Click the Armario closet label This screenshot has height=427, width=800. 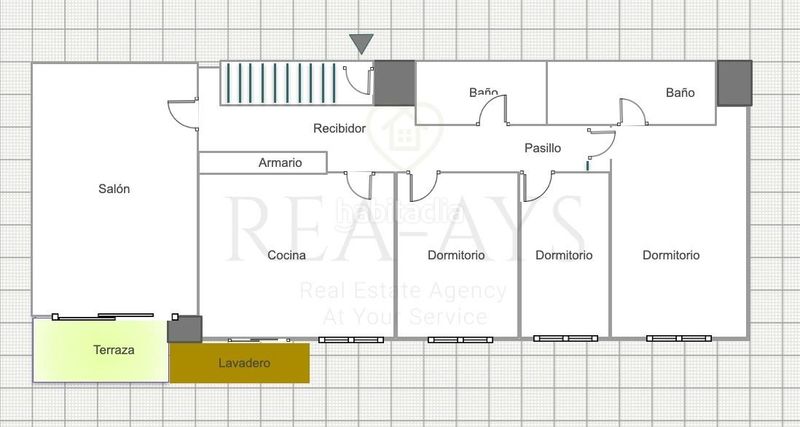click(x=280, y=163)
